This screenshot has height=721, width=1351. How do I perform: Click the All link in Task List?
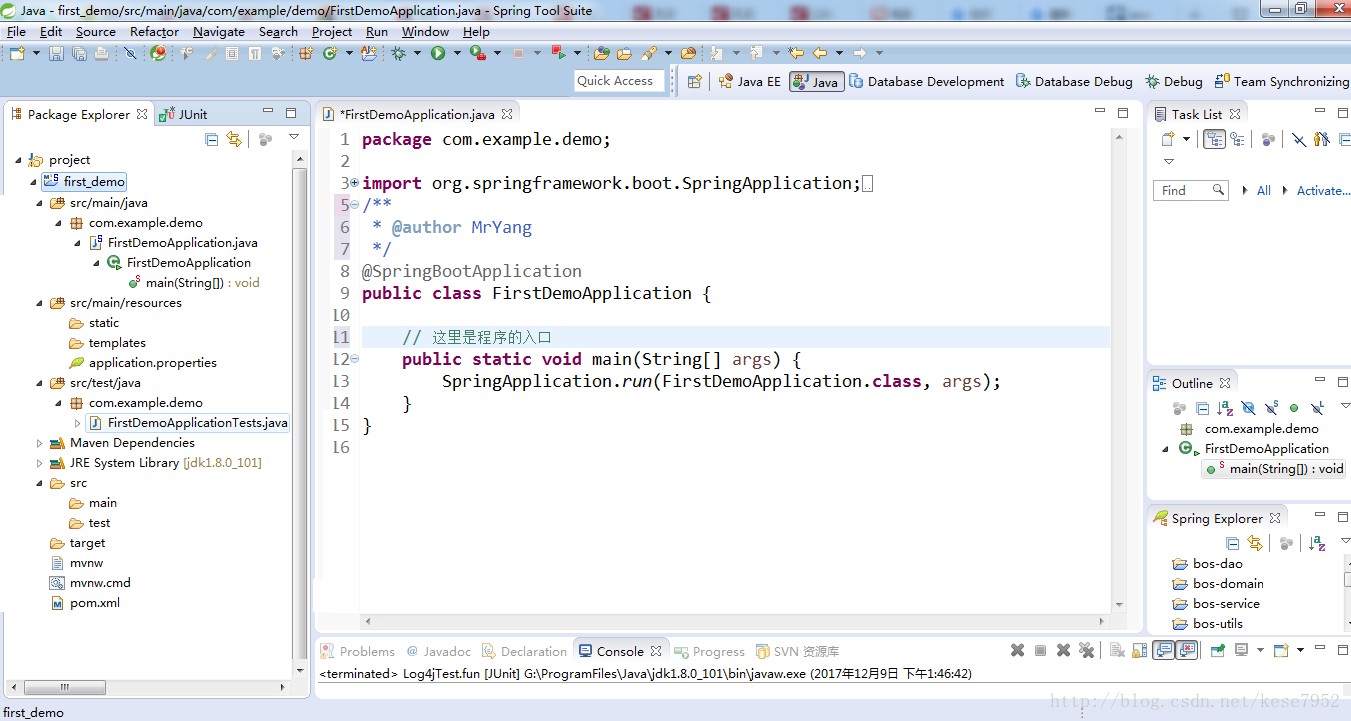pos(1264,190)
